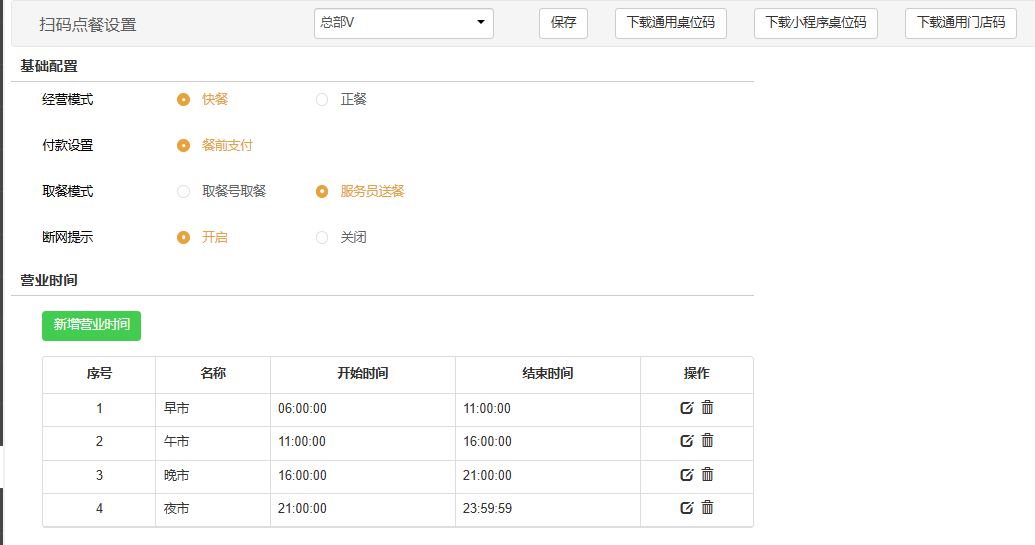Edit the 夜市 time entry
Screen dimensions: 1035x545
(x=686, y=508)
